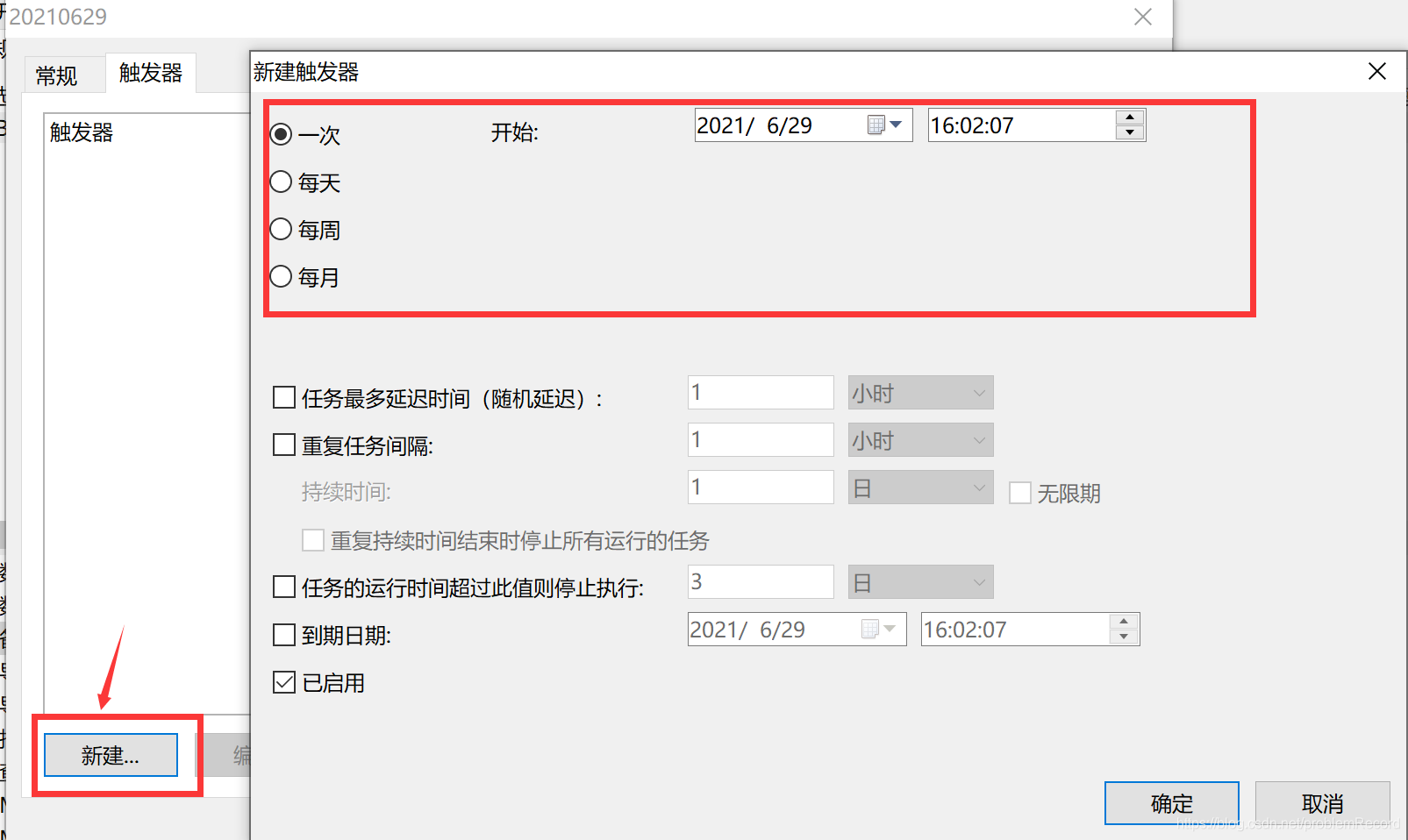Confirm the trigger with the 确定 button

(1170, 803)
